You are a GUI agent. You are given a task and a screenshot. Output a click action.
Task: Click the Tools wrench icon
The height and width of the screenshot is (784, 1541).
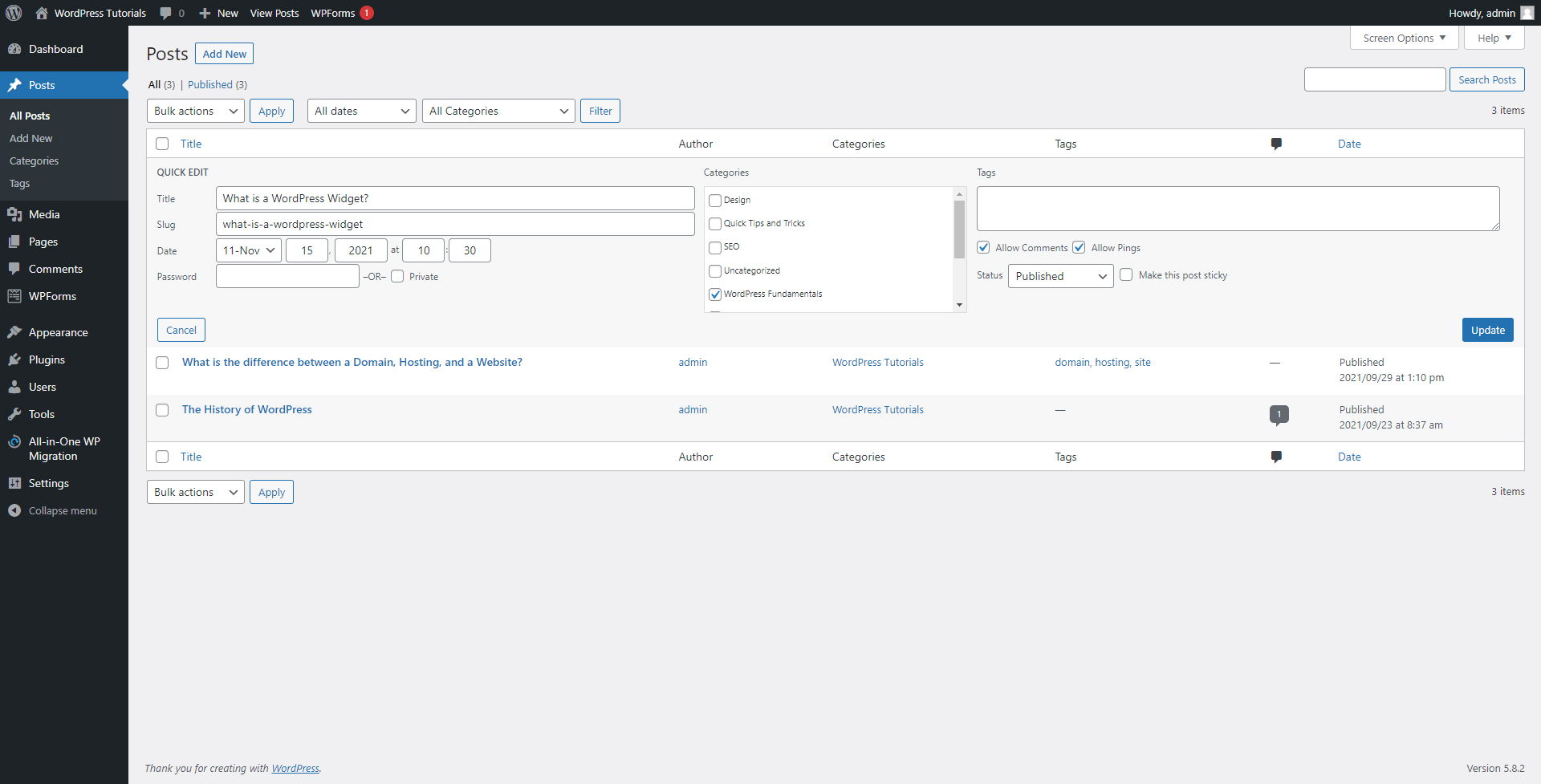(14, 414)
